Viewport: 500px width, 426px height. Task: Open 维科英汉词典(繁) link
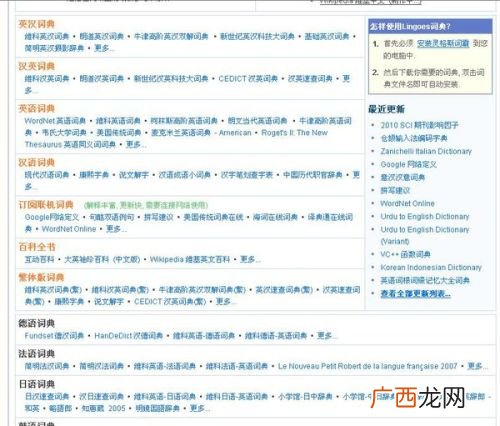53,290
